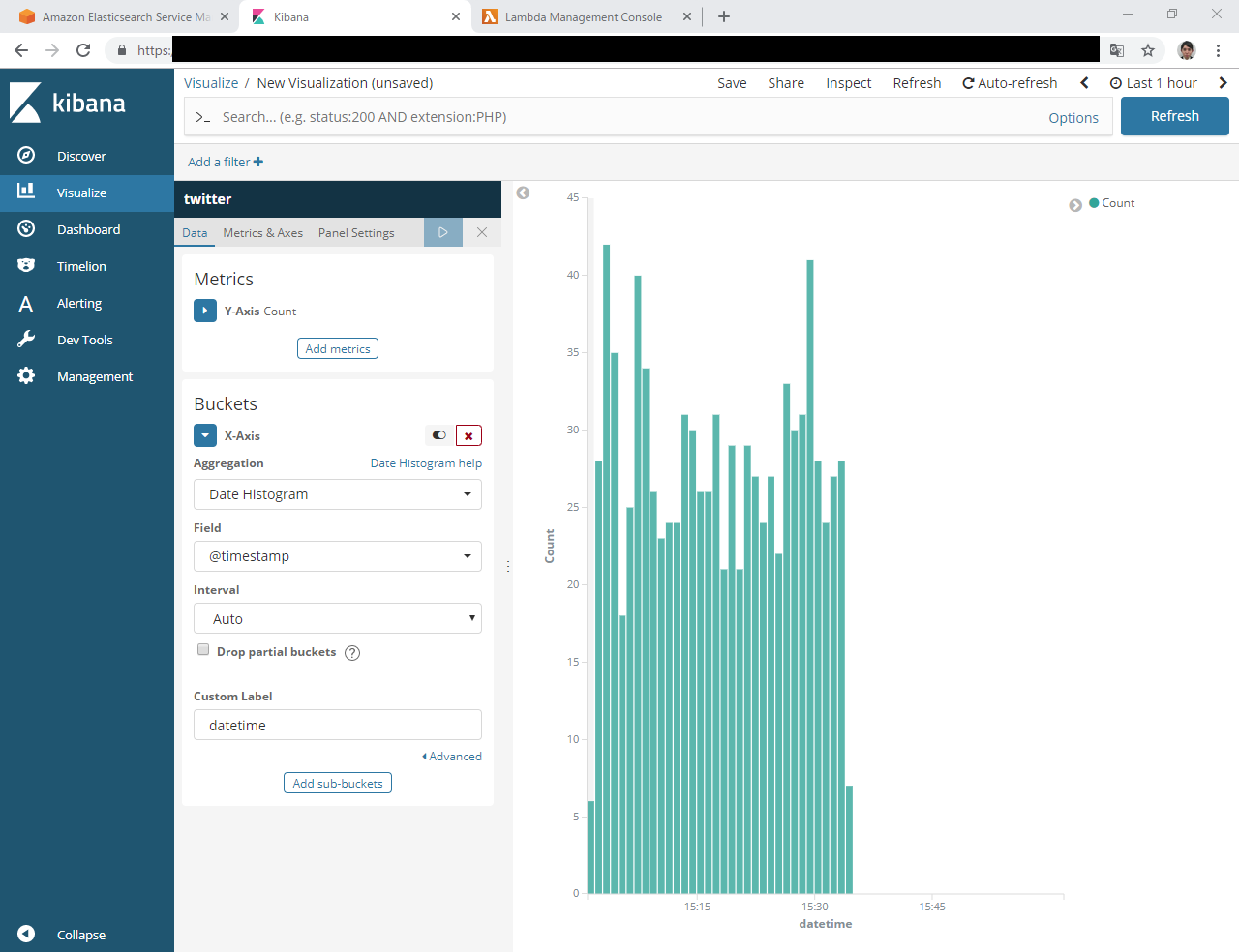Expand the Interval Auto dropdown
Image resolution: width=1239 pixels, height=952 pixels.
pos(338,618)
